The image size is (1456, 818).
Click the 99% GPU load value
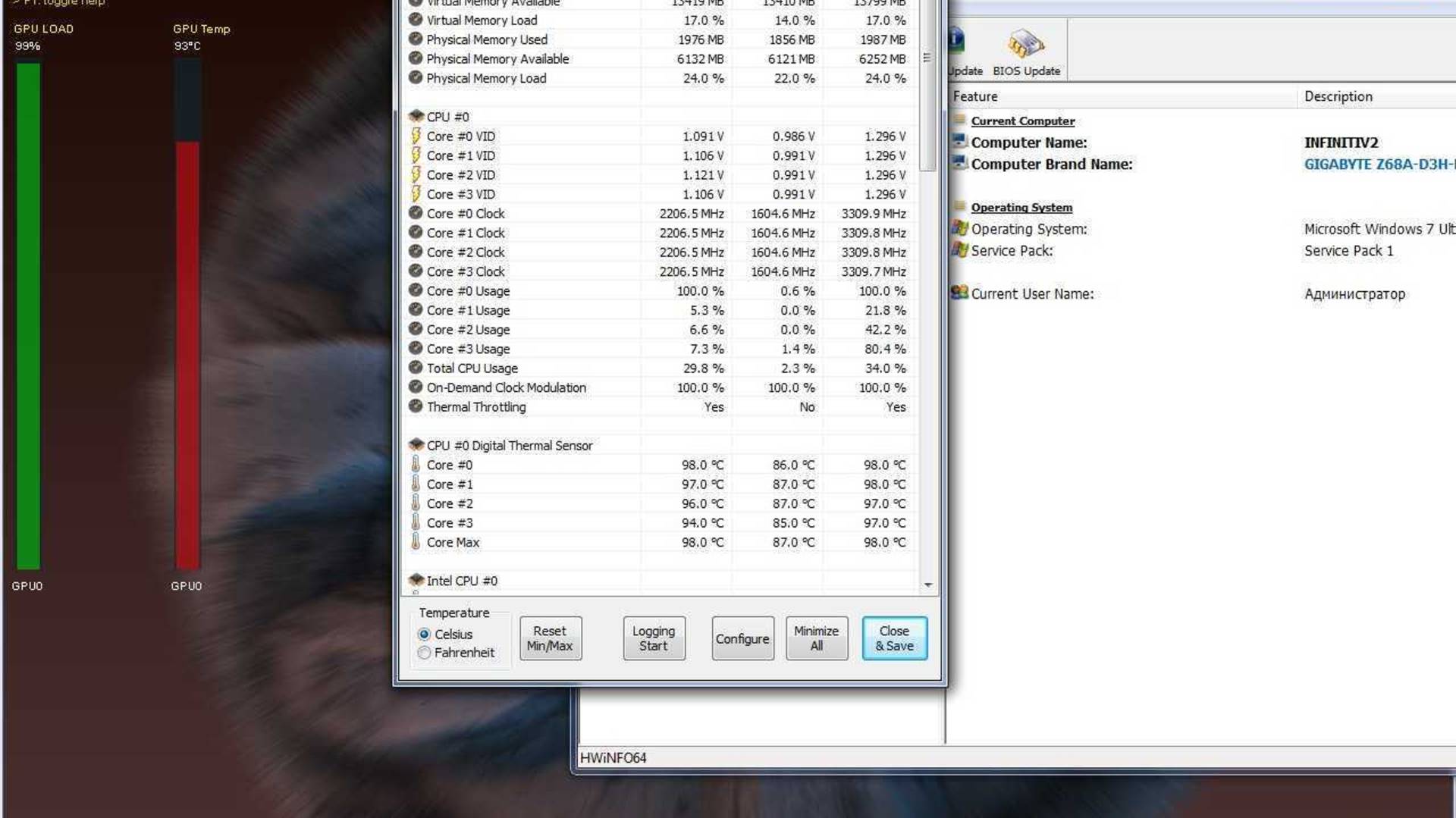point(27,46)
